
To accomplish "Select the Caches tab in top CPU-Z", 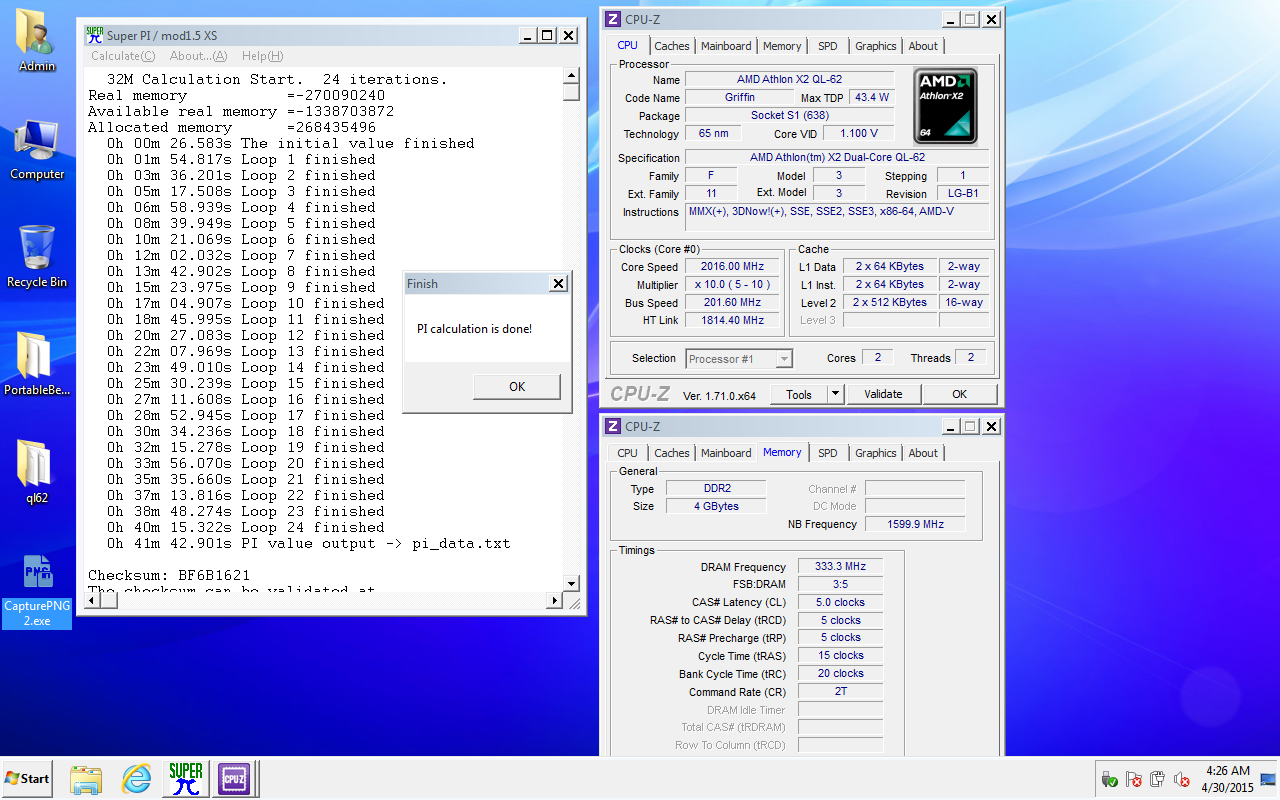I will click(x=672, y=46).
